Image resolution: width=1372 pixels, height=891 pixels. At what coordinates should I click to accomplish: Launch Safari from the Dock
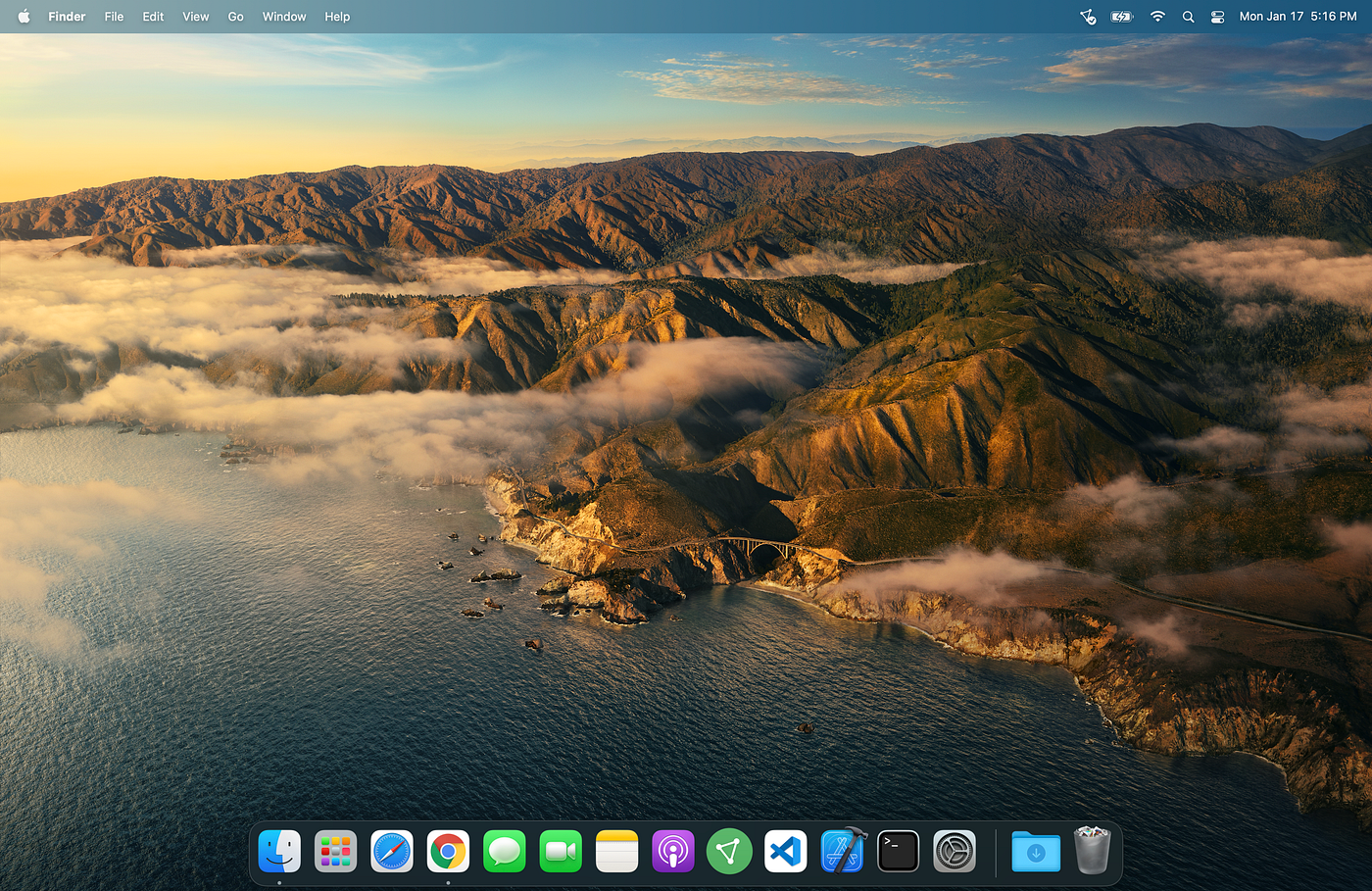pyautogui.click(x=392, y=851)
